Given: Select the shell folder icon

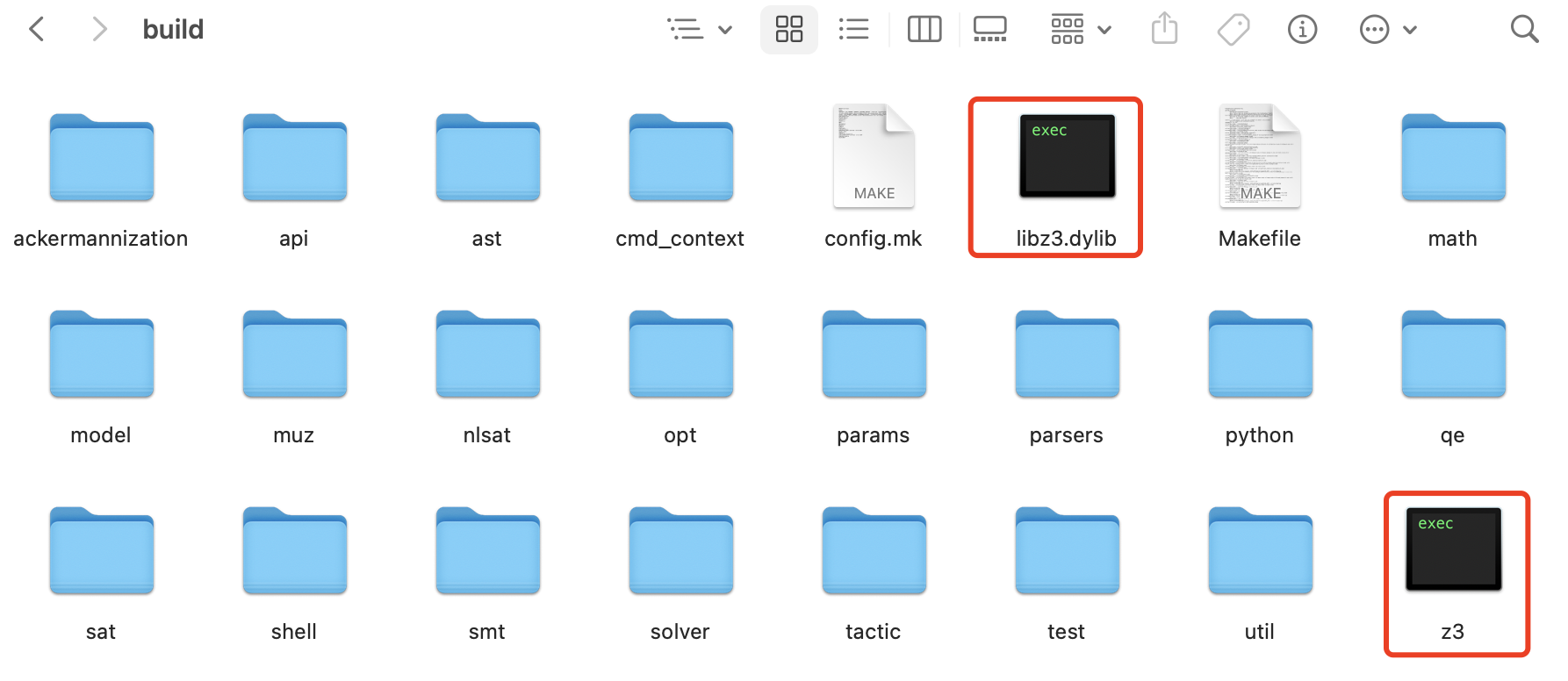Looking at the screenshot, I should (294, 551).
